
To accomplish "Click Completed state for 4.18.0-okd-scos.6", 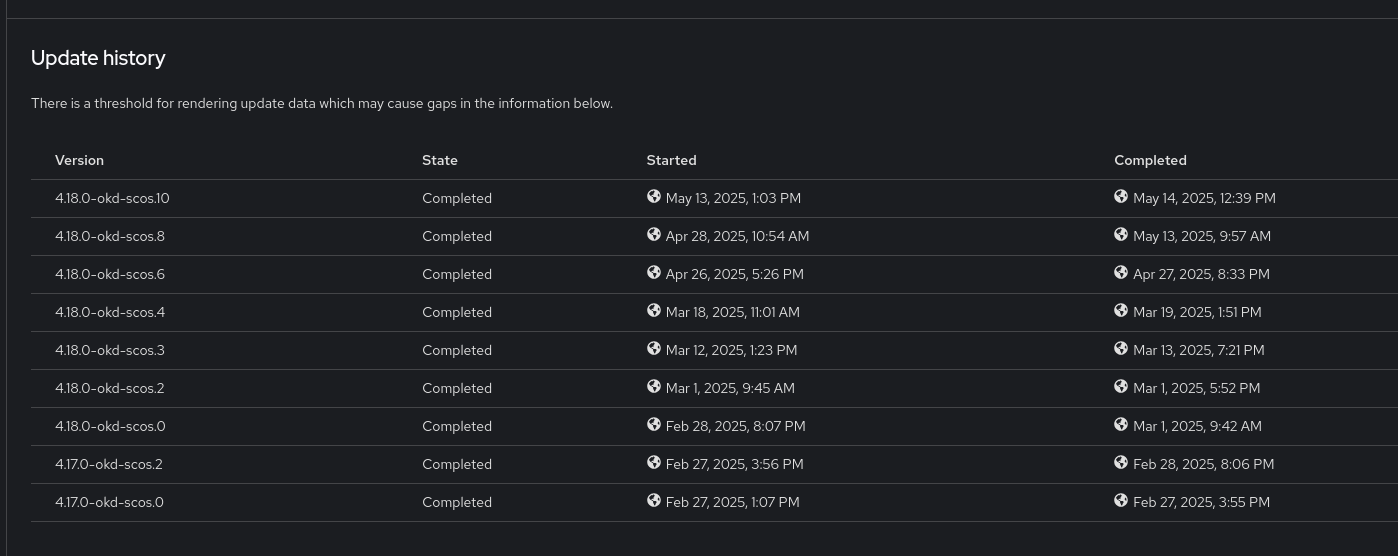I will [457, 274].
